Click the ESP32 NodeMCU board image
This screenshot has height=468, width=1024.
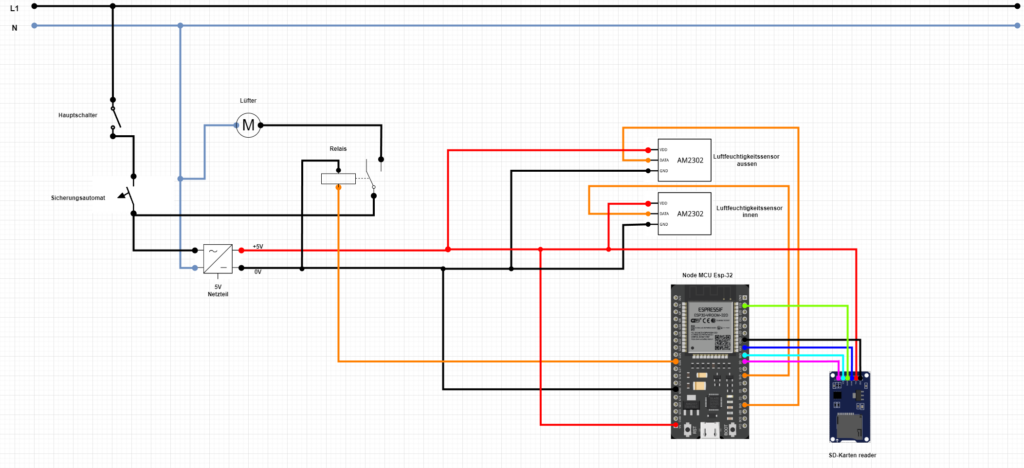(x=711, y=361)
